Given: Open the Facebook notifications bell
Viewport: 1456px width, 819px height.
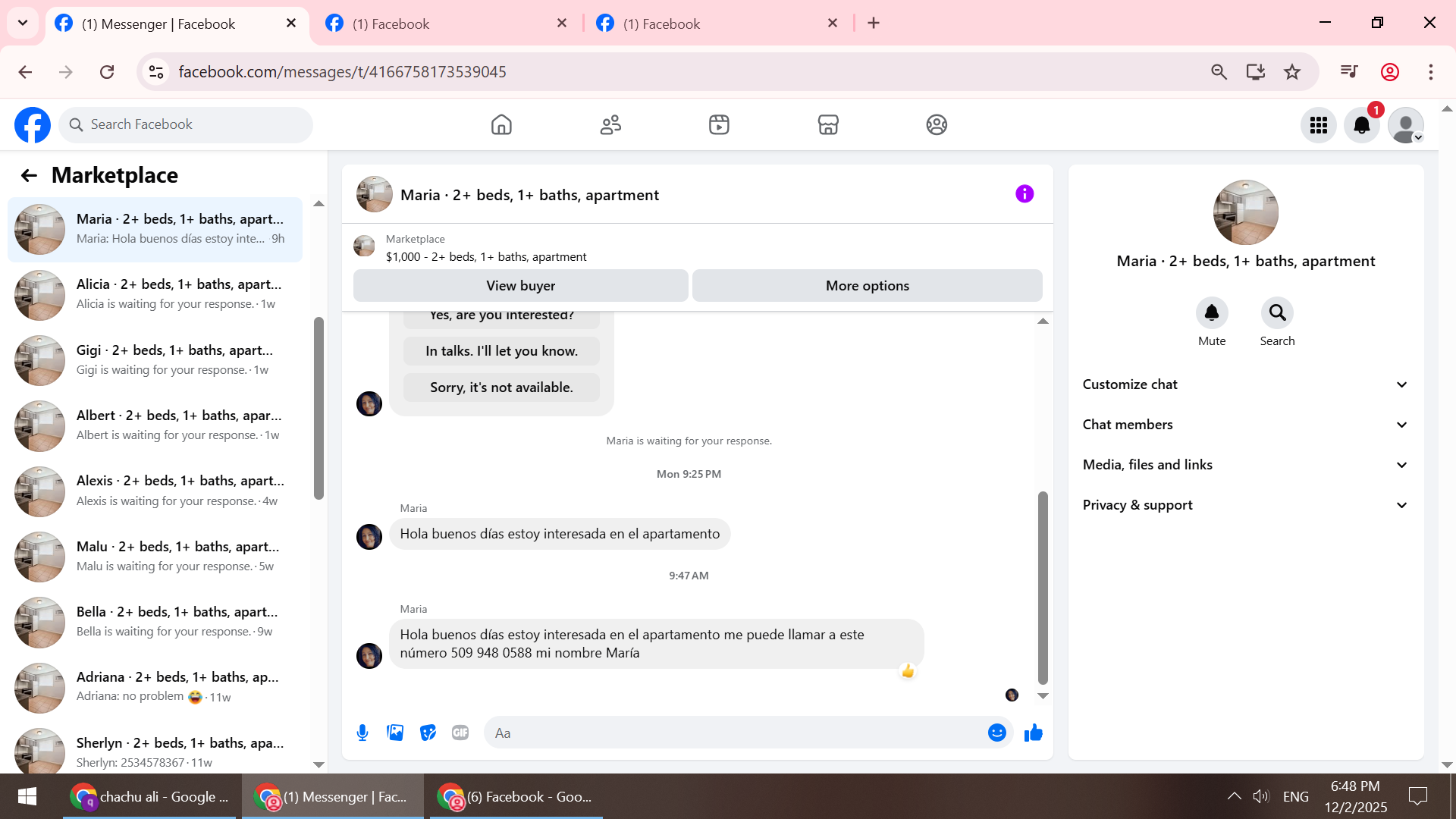Looking at the screenshot, I should (x=1361, y=125).
